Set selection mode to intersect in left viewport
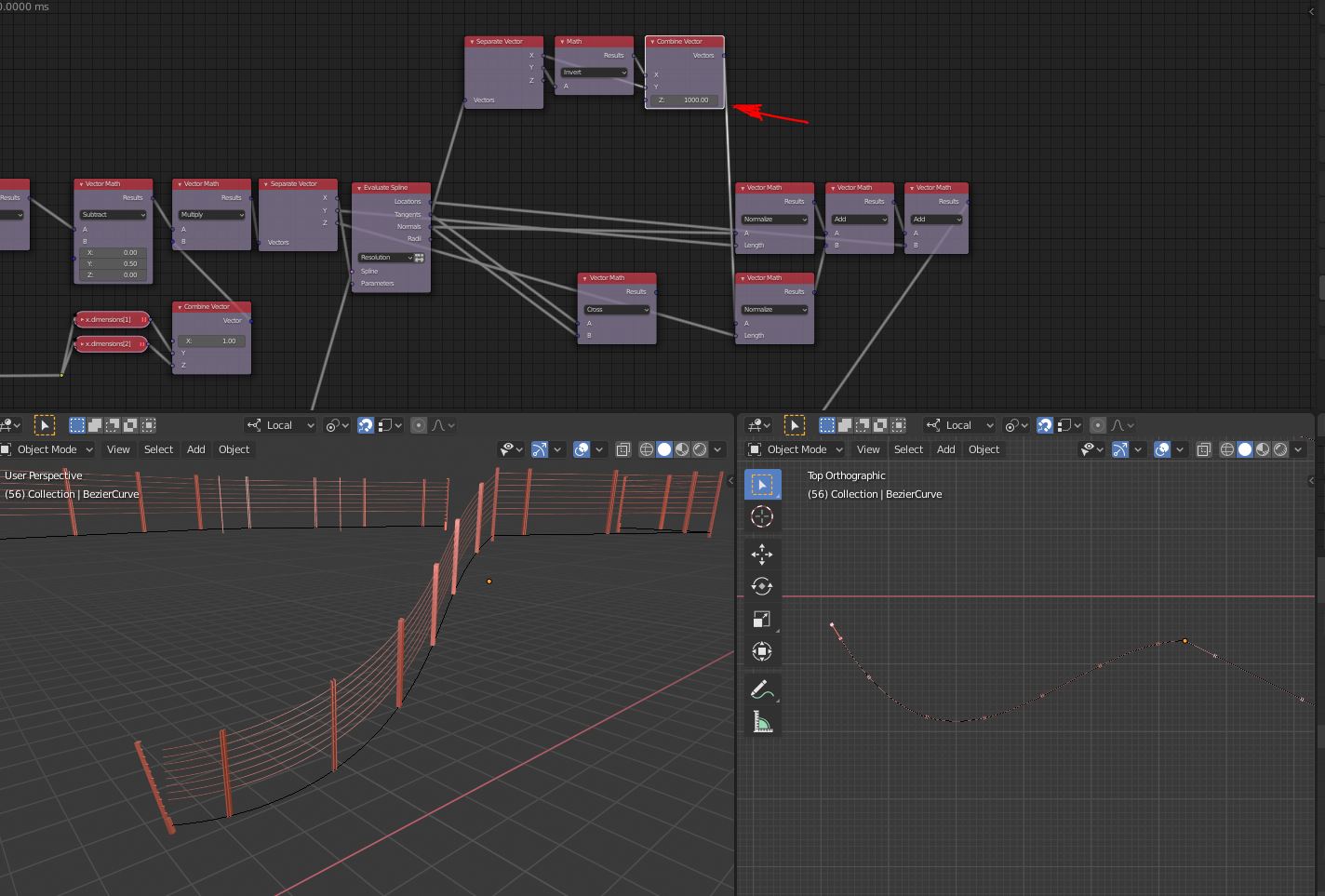Viewport: 1325px width, 896px height. (x=148, y=425)
